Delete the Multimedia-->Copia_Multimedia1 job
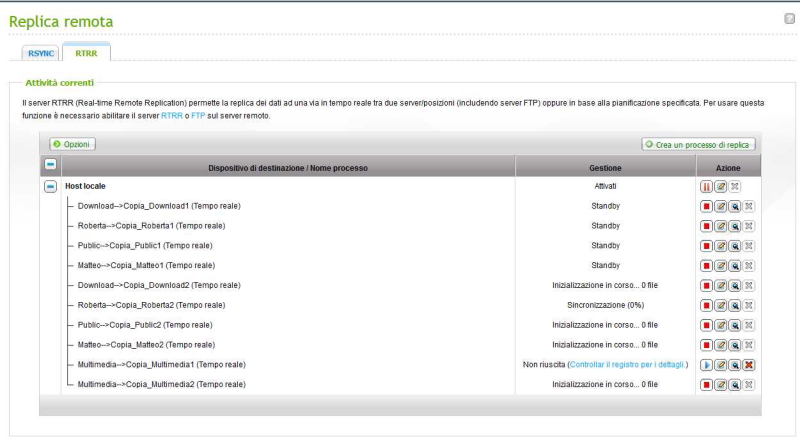The image size is (800, 437). pos(748,365)
